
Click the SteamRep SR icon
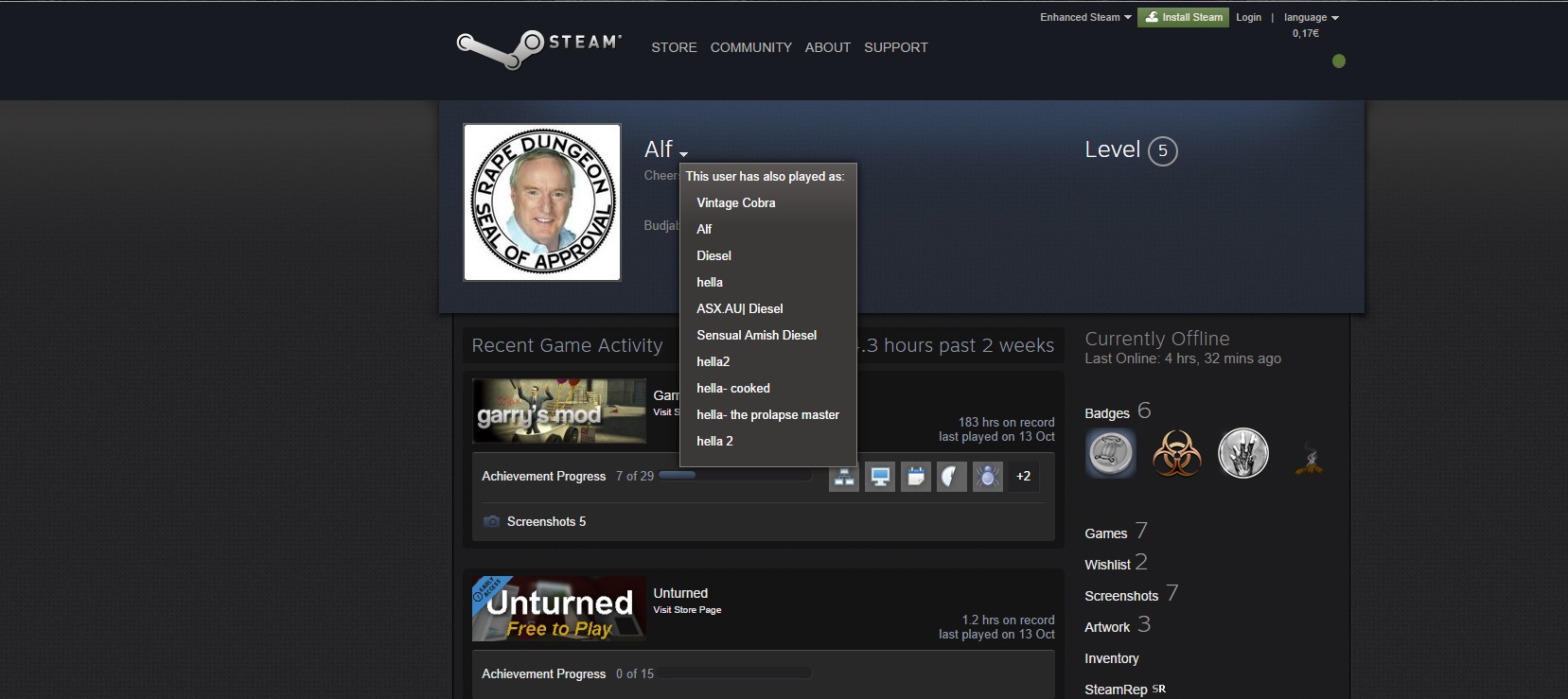tap(1159, 690)
